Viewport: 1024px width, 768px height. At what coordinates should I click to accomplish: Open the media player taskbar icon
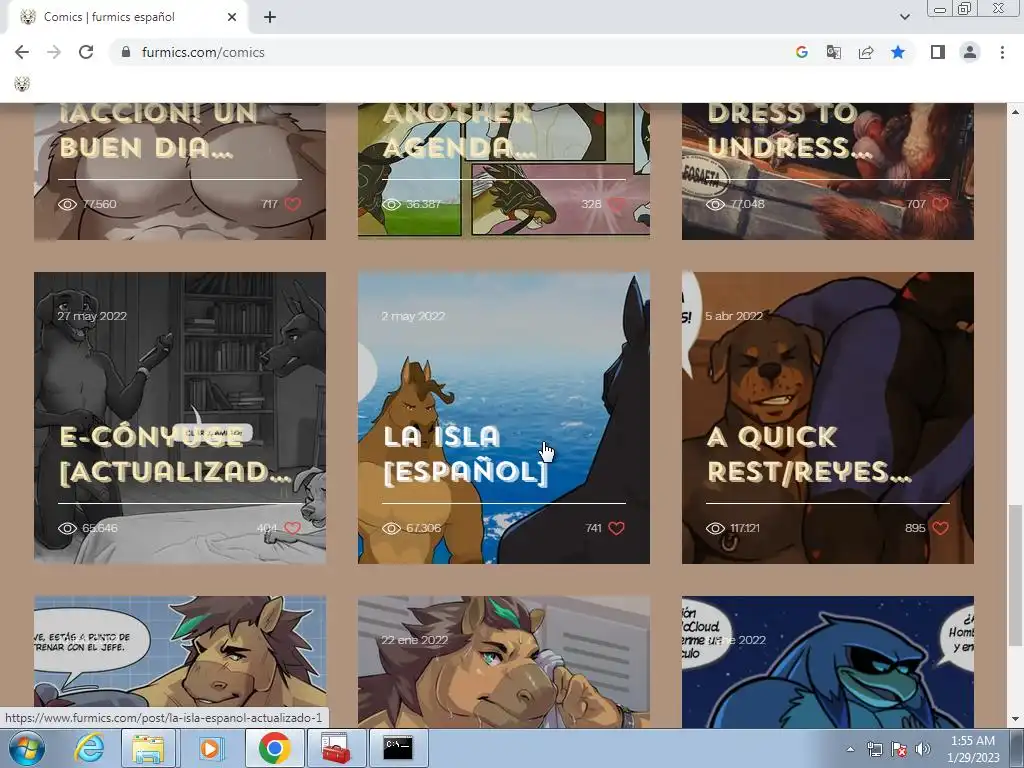pyautogui.click(x=211, y=748)
